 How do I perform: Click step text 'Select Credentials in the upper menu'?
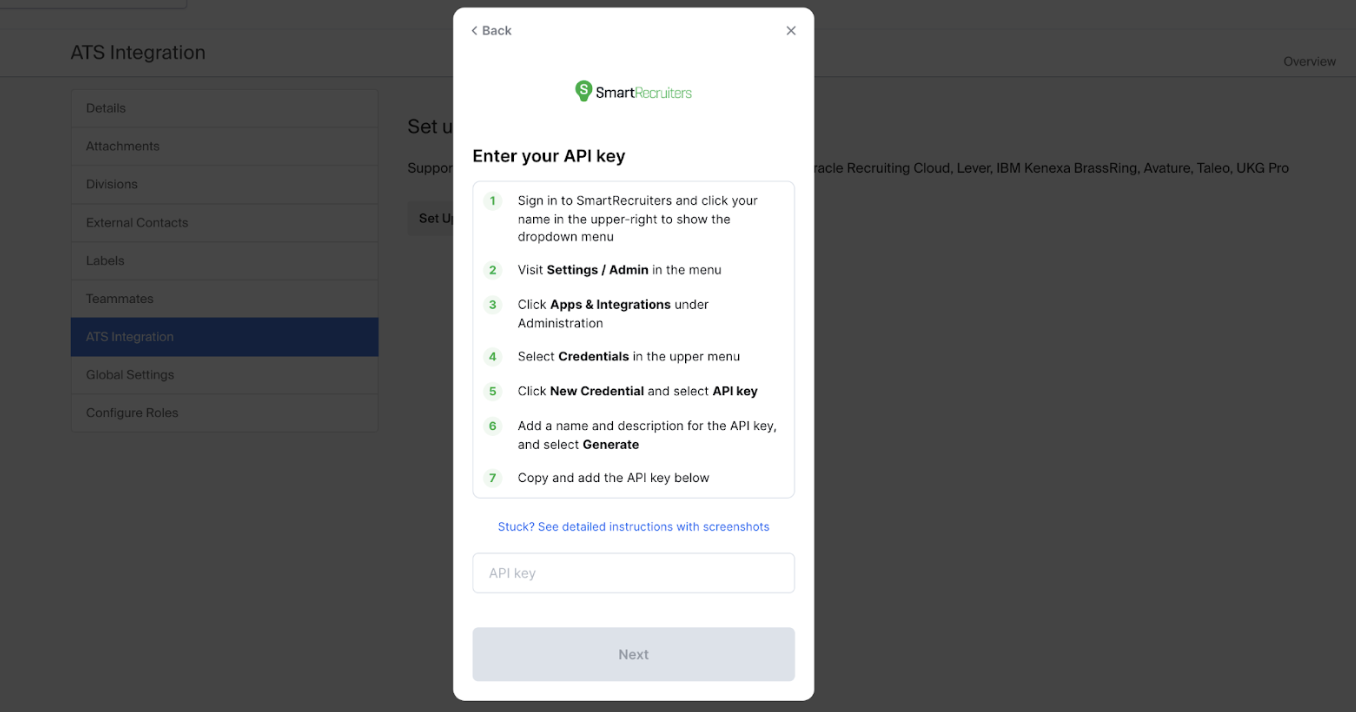(x=629, y=356)
